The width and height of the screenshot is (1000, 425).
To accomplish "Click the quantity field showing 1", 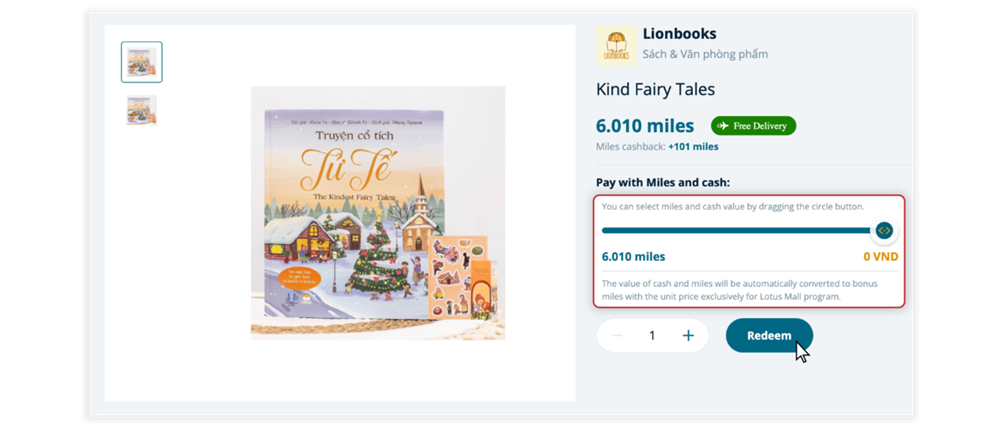I will 652,336.
